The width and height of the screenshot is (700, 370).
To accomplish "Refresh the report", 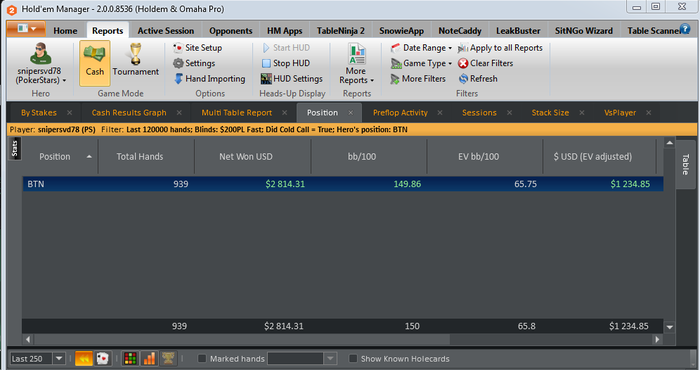I will click(478, 79).
